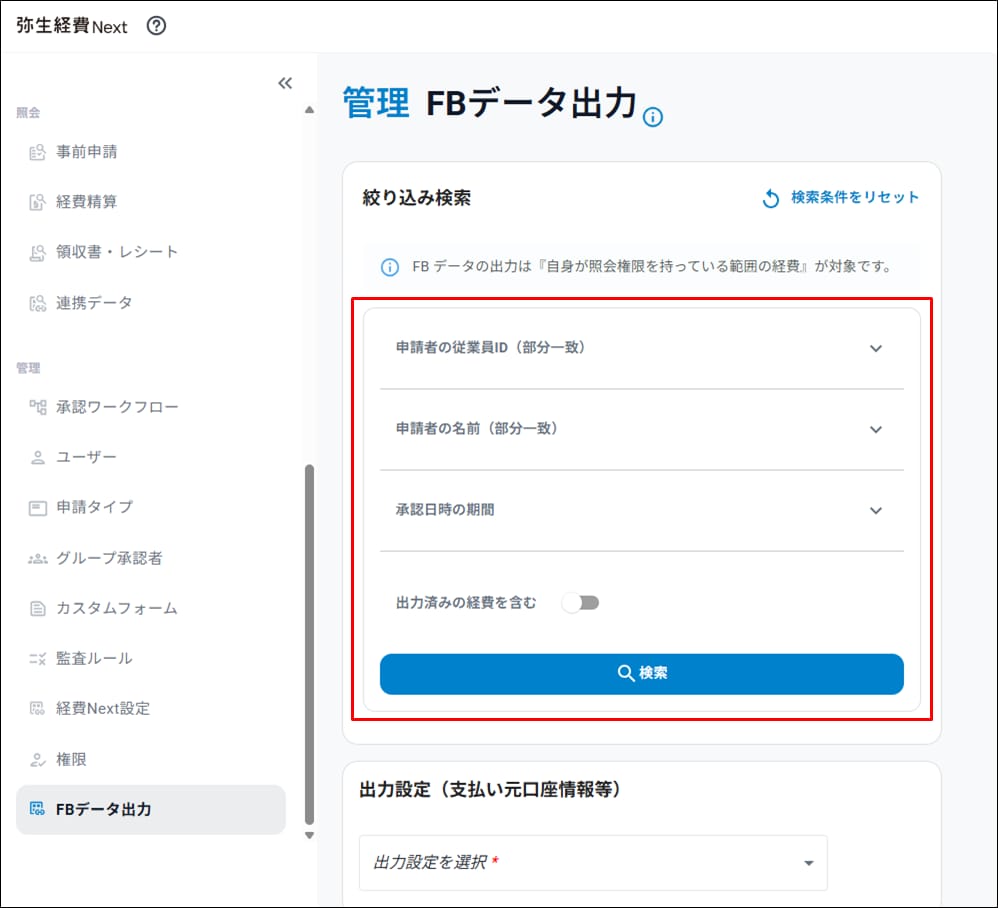Image resolution: width=998 pixels, height=908 pixels.
Task: Expand 承認日時の期間 filter section
Action: pos(875,511)
